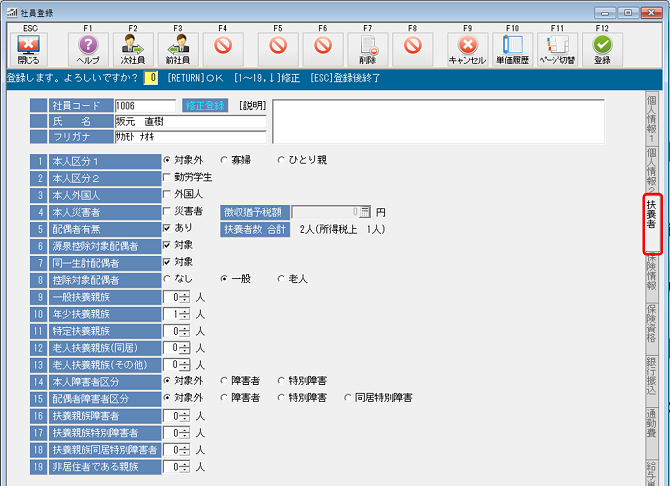This screenshot has width=670, height=486.
Task: Click the 削除 delete icon
Action: pos(368,46)
